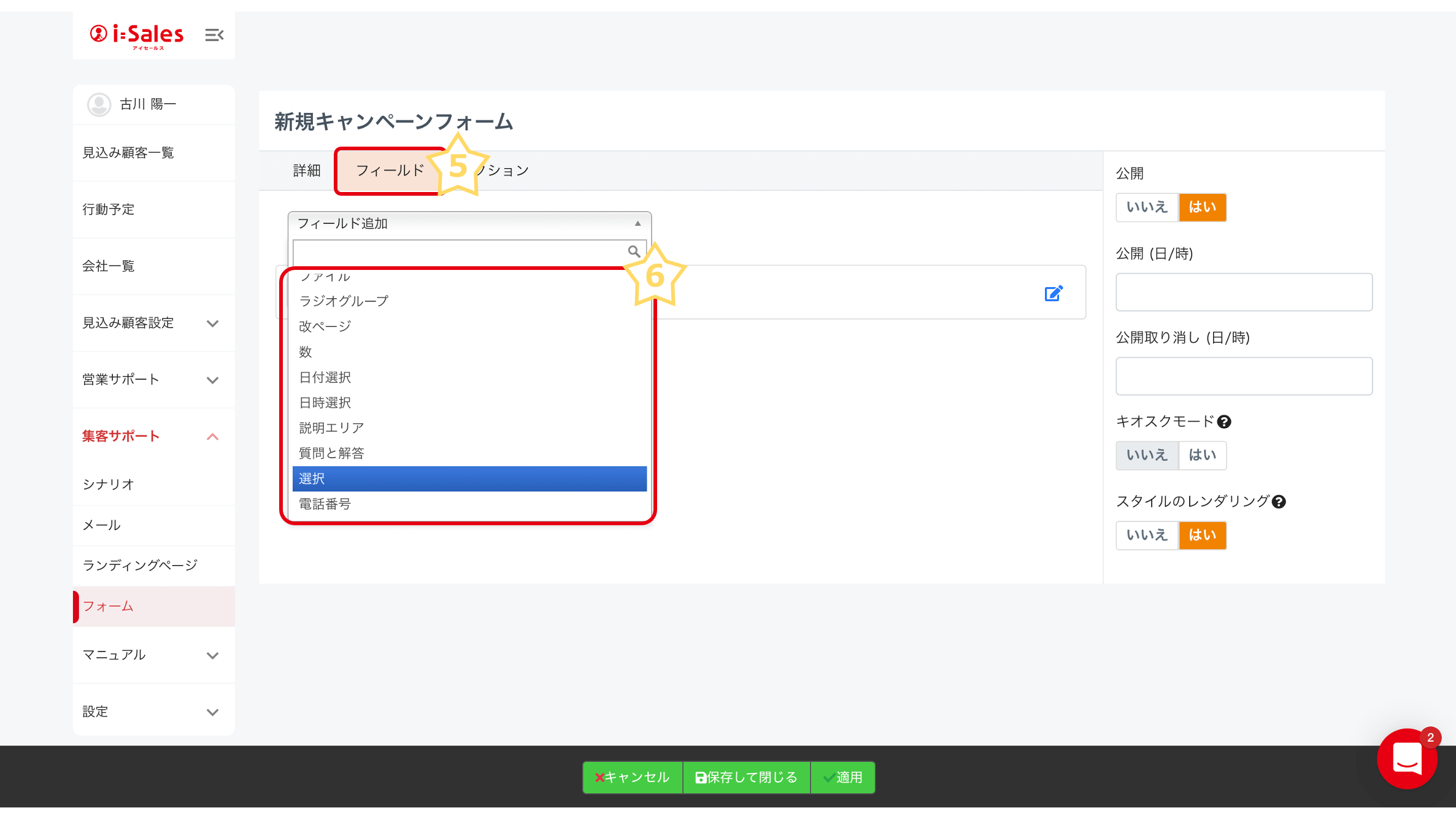Open ランディングページ in the sidebar
This screenshot has width=1456, height=819.
(x=140, y=565)
